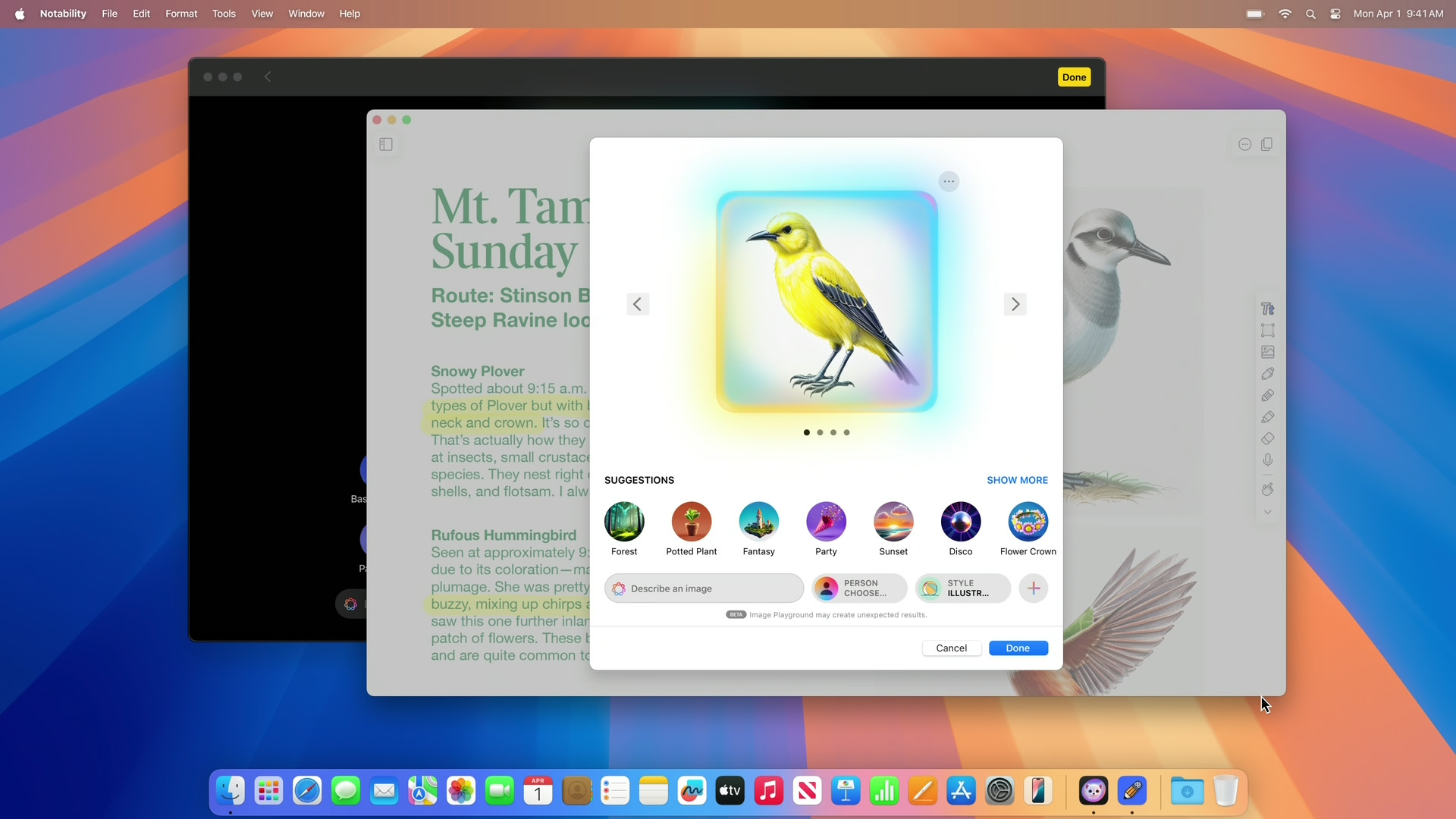Click the microphone recording icon

click(1267, 460)
